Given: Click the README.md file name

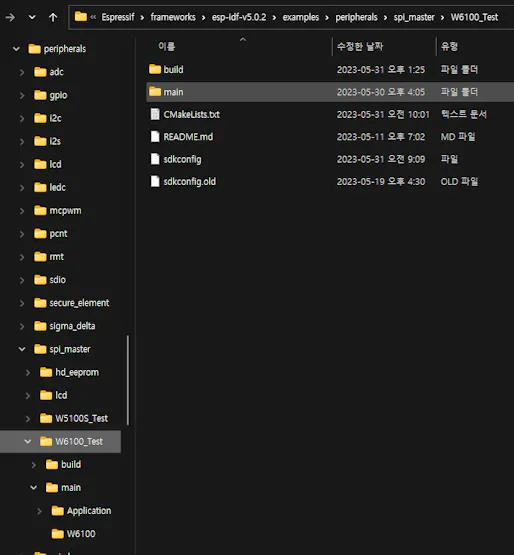Looking at the screenshot, I should pos(188,137).
